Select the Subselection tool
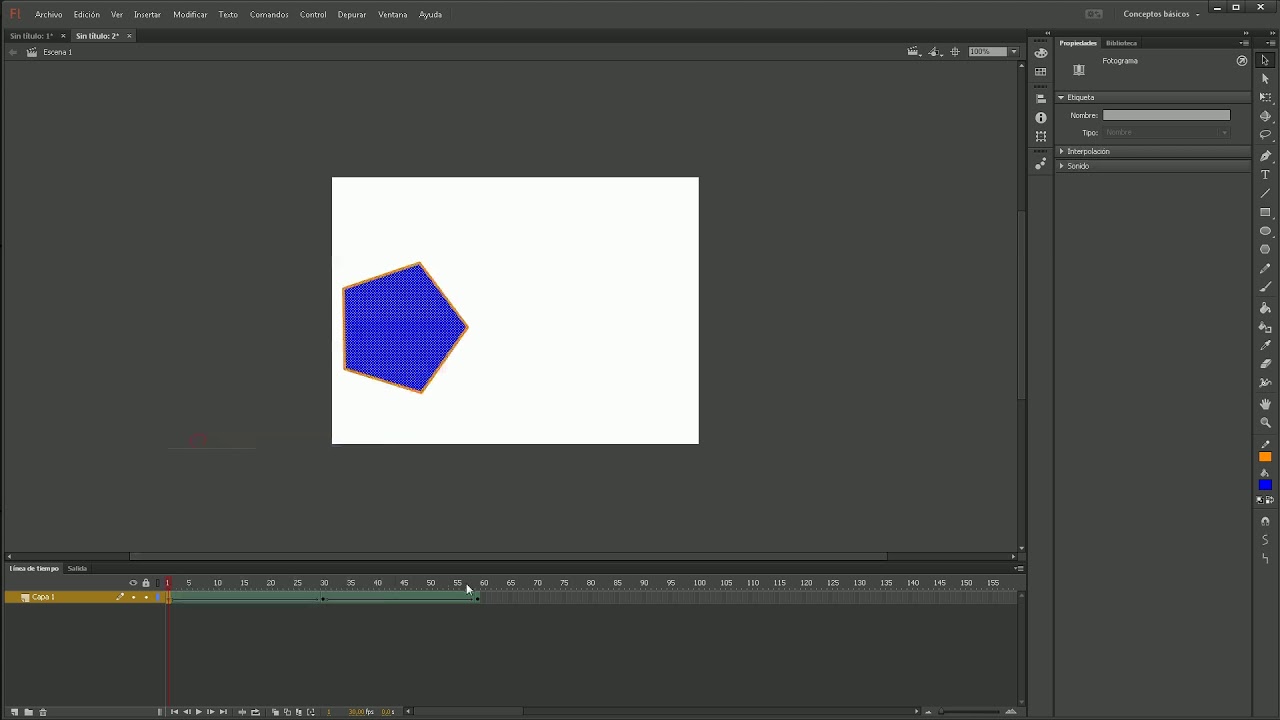Image resolution: width=1280 pixels, height=720 pixels. pyautogui.click(x=1265, y=79)
